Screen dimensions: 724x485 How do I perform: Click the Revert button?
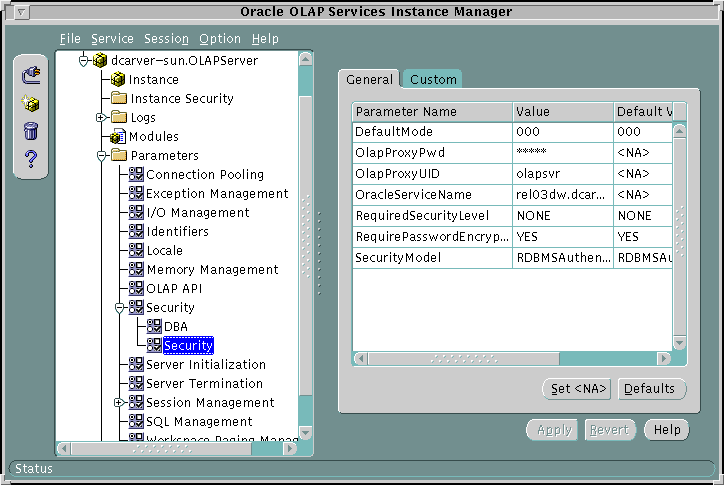609,430
